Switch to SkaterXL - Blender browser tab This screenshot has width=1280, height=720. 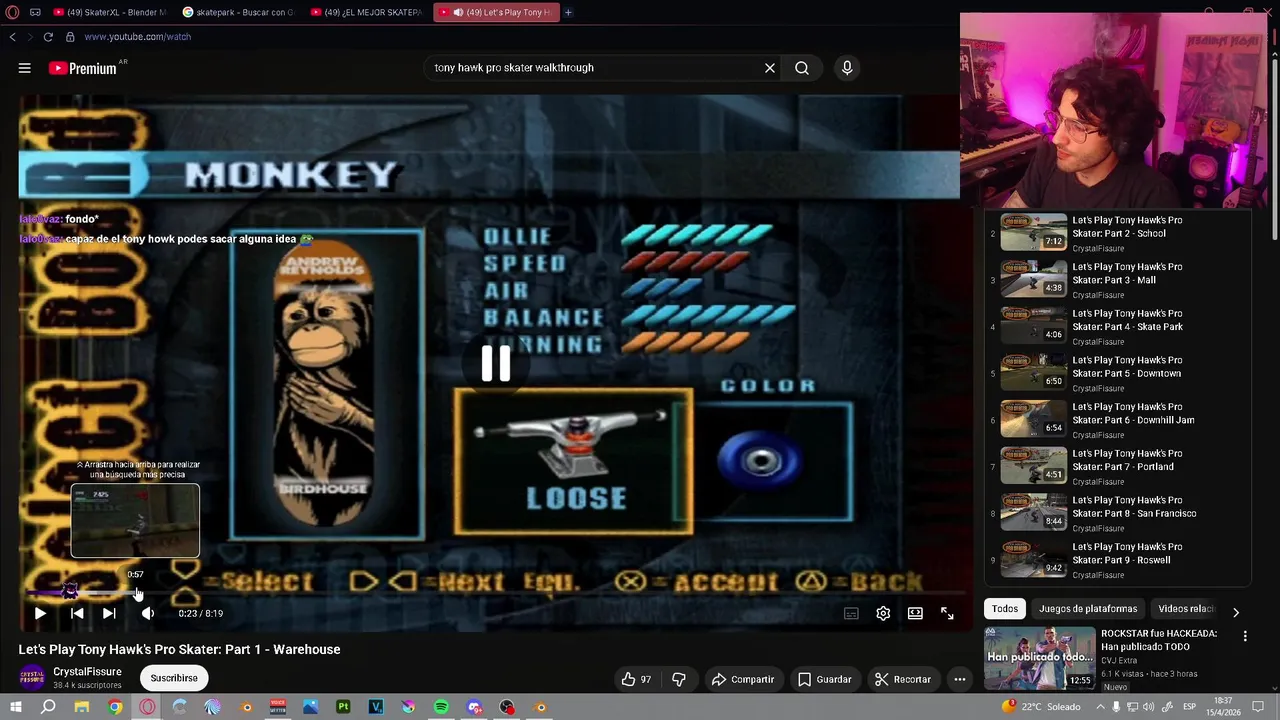[x=108, y=12]
